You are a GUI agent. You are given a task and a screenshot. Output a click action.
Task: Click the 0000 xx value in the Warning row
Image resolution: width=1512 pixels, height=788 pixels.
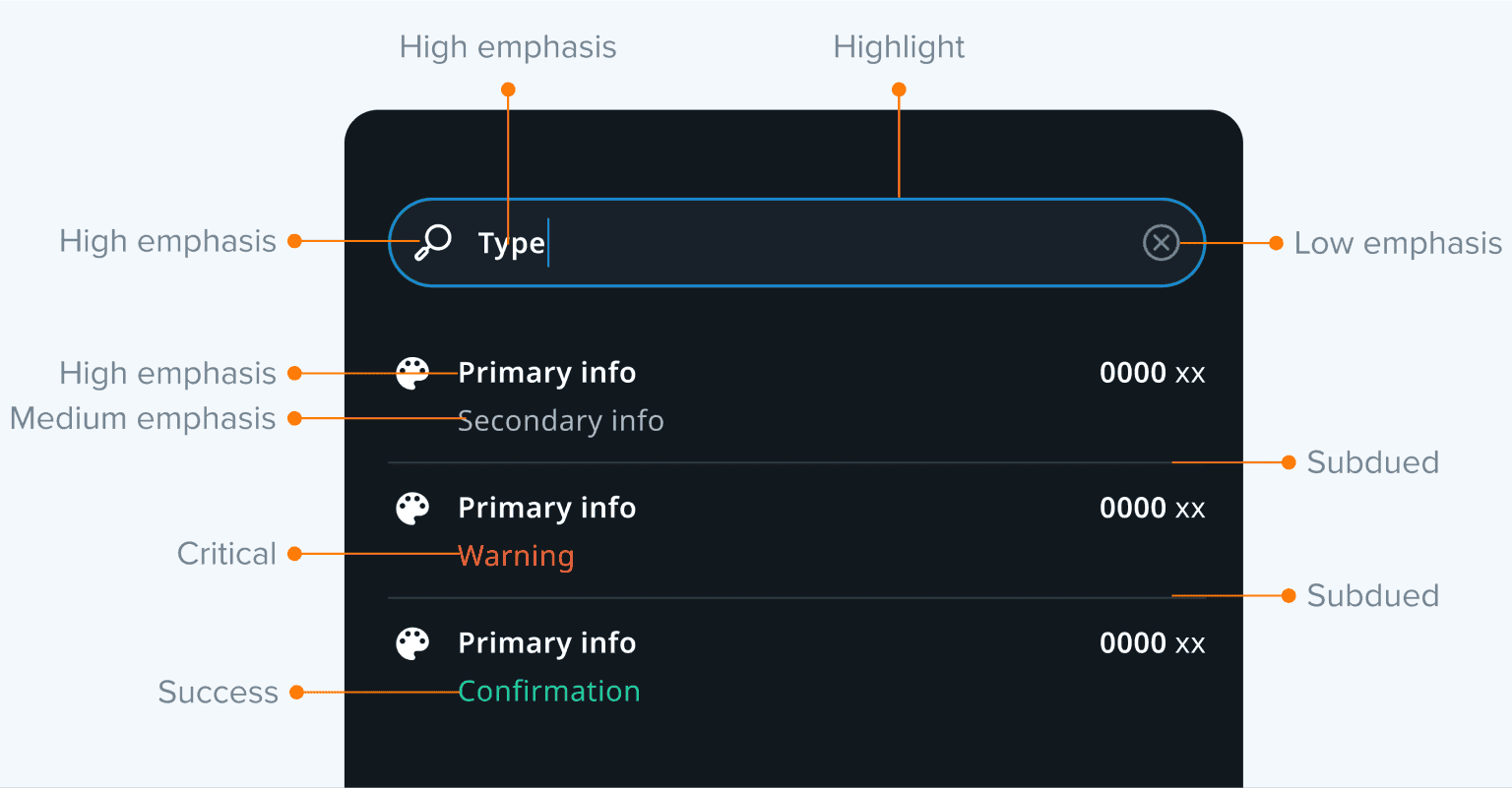tap(1152, 508)
